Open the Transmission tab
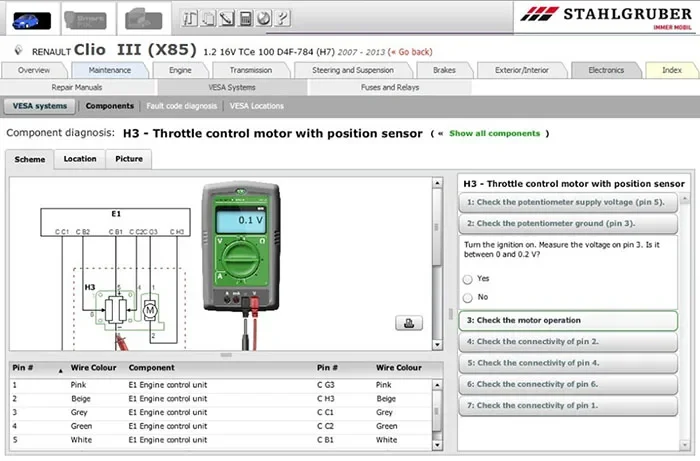Image resolution: width=700 pixels, height=461 pixels. point(250,70)
